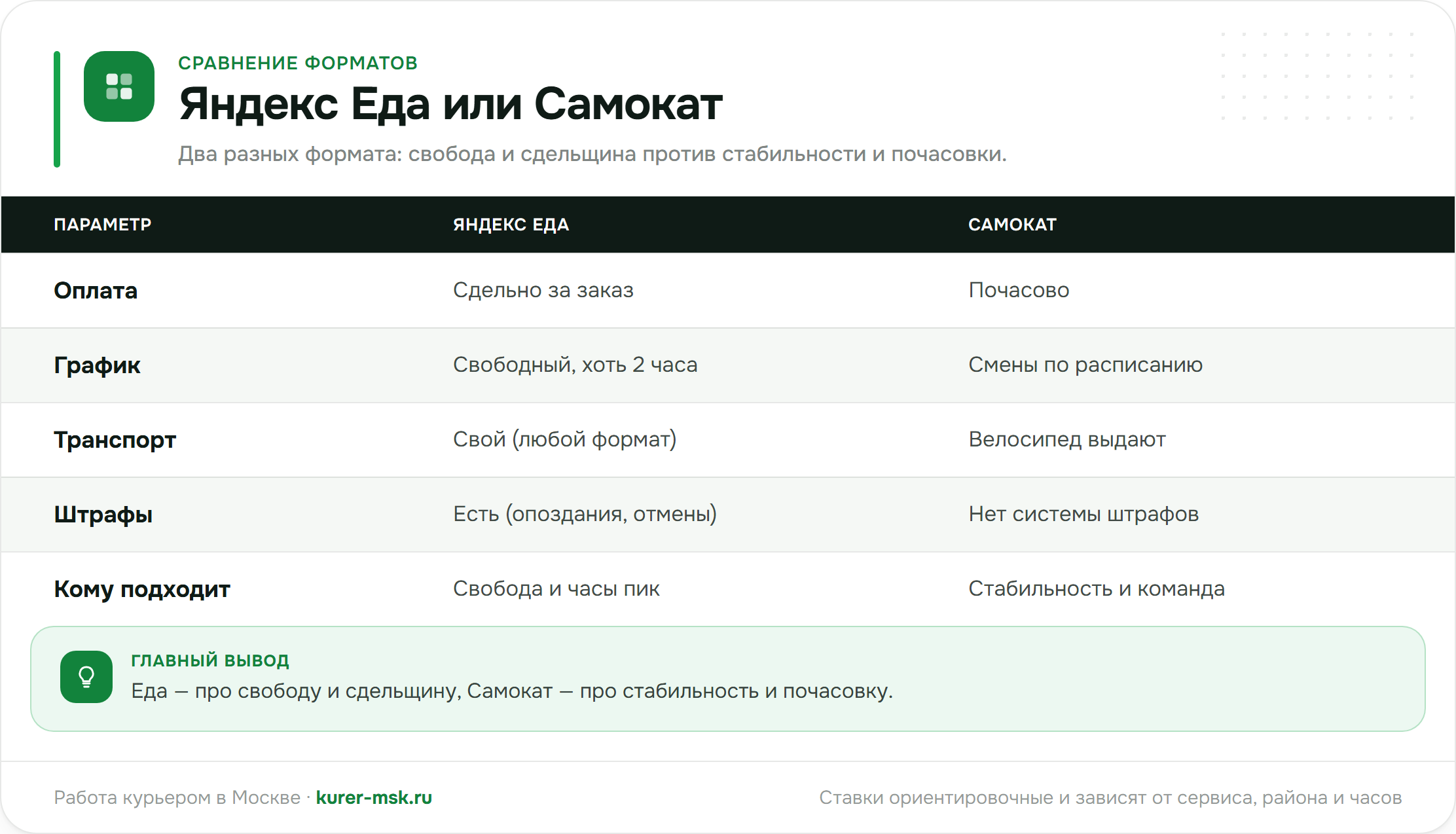The width and height of the screenshot is (1456, 834).
Task: Open the kurer-msk.ru link
Action: click(374, 797)
